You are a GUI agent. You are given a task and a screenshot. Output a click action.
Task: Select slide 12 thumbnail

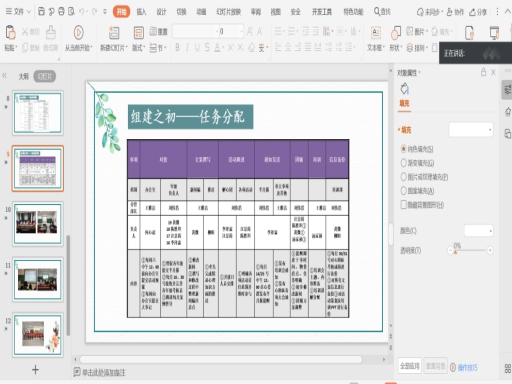click(x=38, y=335)
